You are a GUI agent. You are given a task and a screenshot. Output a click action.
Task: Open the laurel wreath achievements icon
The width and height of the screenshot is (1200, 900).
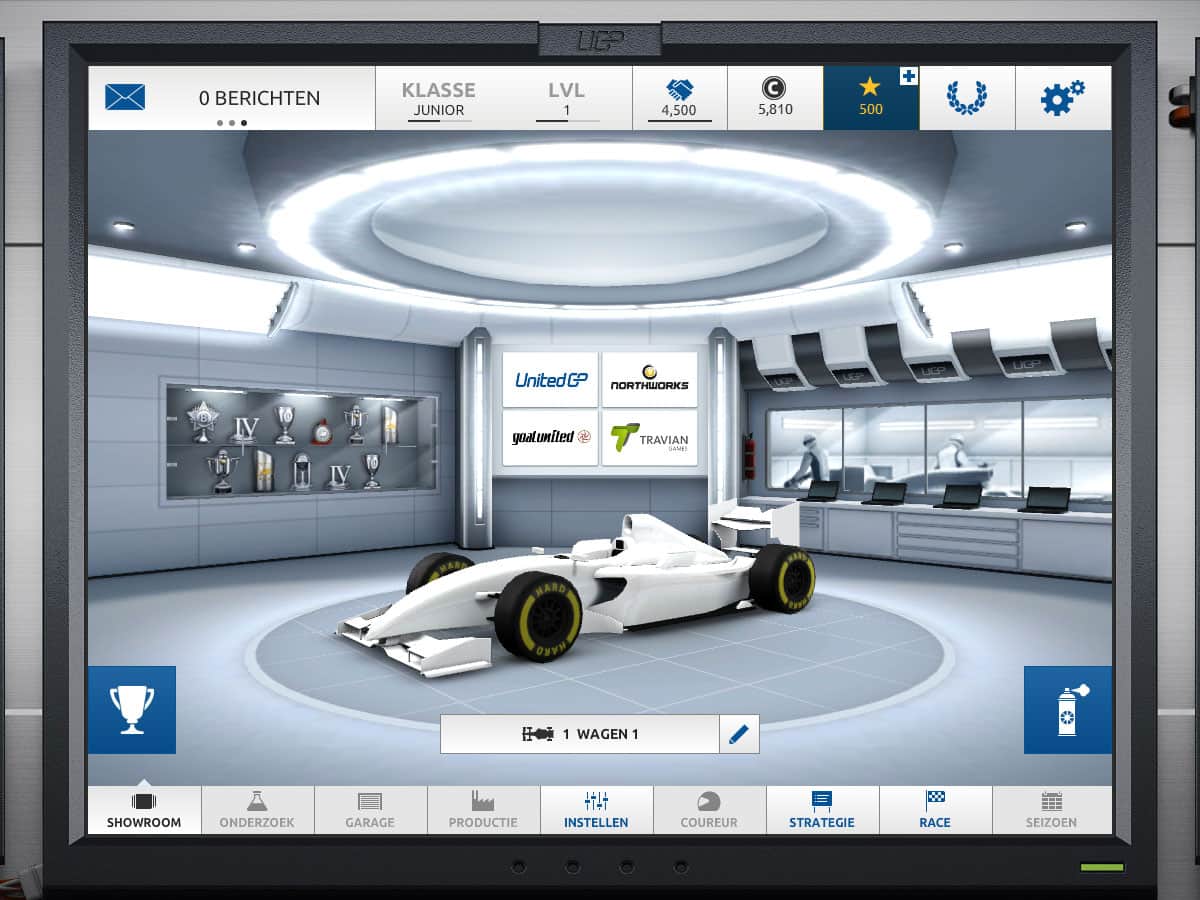[x=966, y=98]
